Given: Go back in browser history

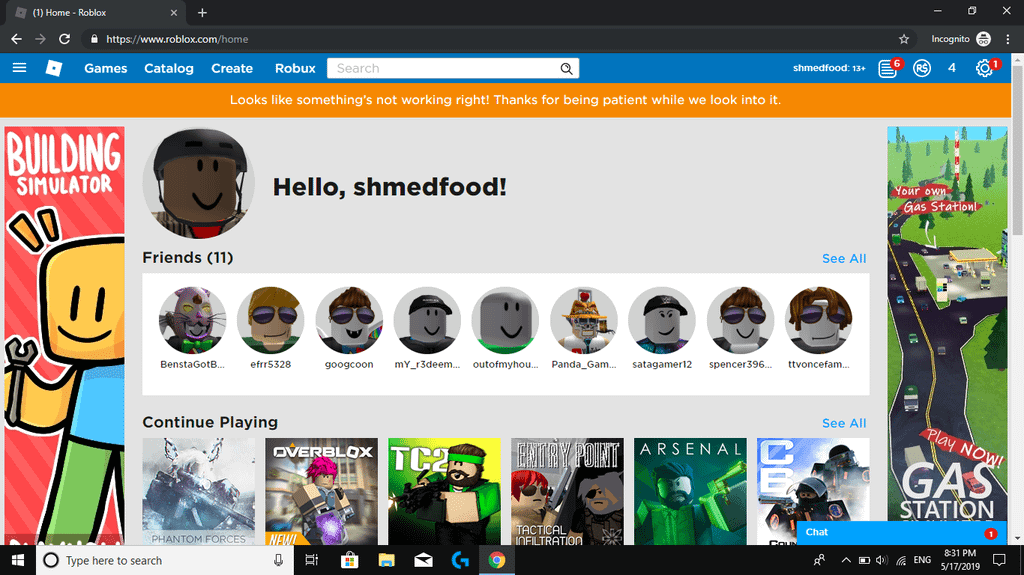Looking at the screenshot, I should tap(16, 39).
